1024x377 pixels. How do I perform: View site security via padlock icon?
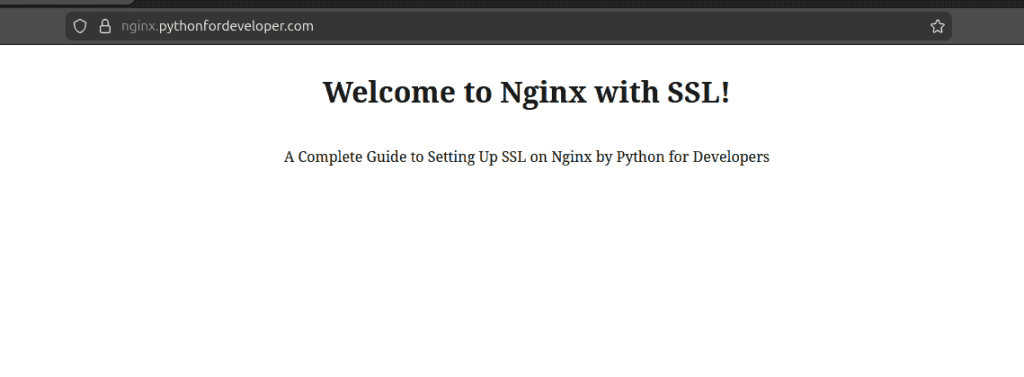(104, 26)
